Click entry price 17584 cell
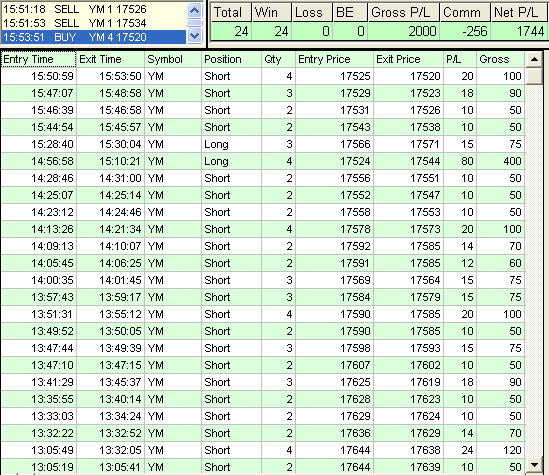Image resolution: width=549 pixels, height=475 pixels. point(334,297)
